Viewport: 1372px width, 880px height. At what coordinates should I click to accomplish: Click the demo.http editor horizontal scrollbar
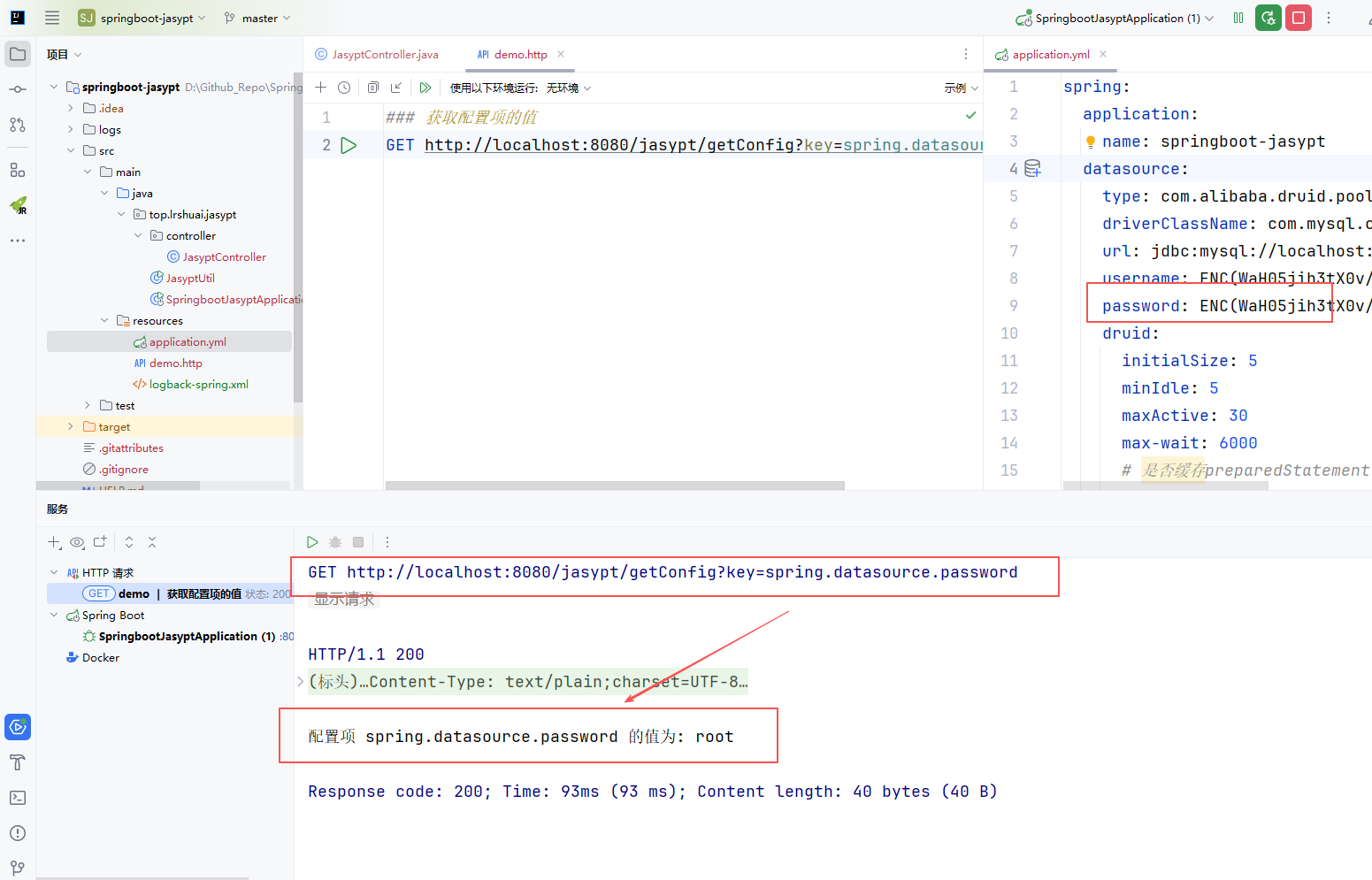(x=614, y=486)
